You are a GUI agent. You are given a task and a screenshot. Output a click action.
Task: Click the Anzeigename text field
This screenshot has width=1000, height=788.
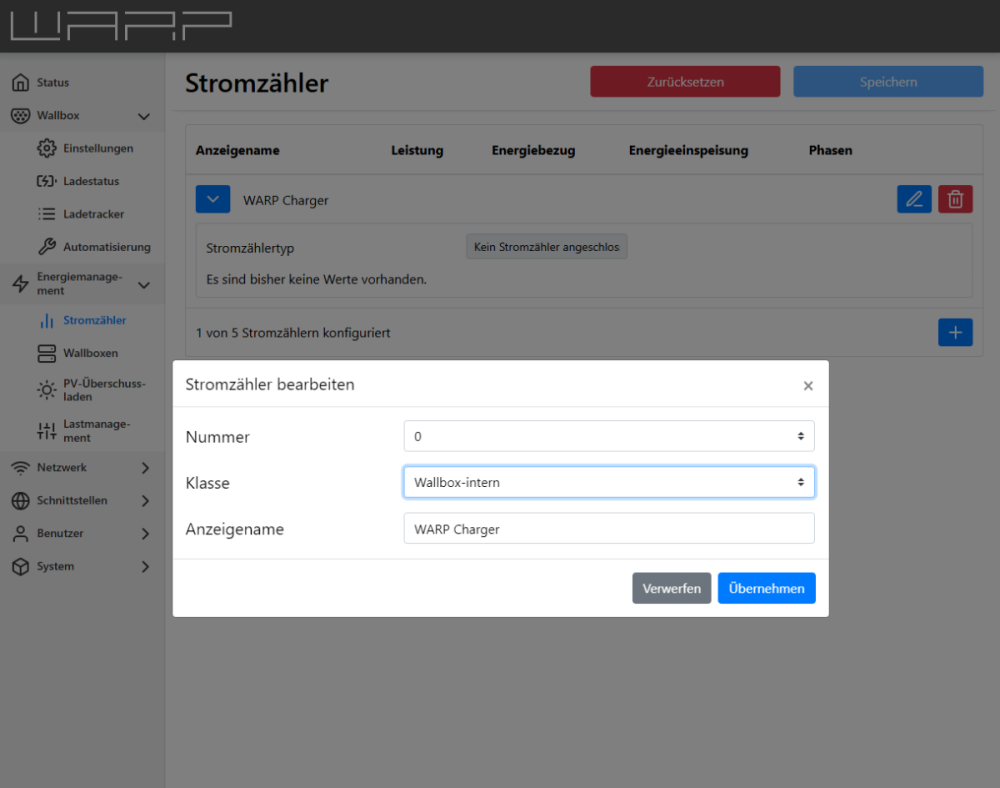[x=609, y=529]
